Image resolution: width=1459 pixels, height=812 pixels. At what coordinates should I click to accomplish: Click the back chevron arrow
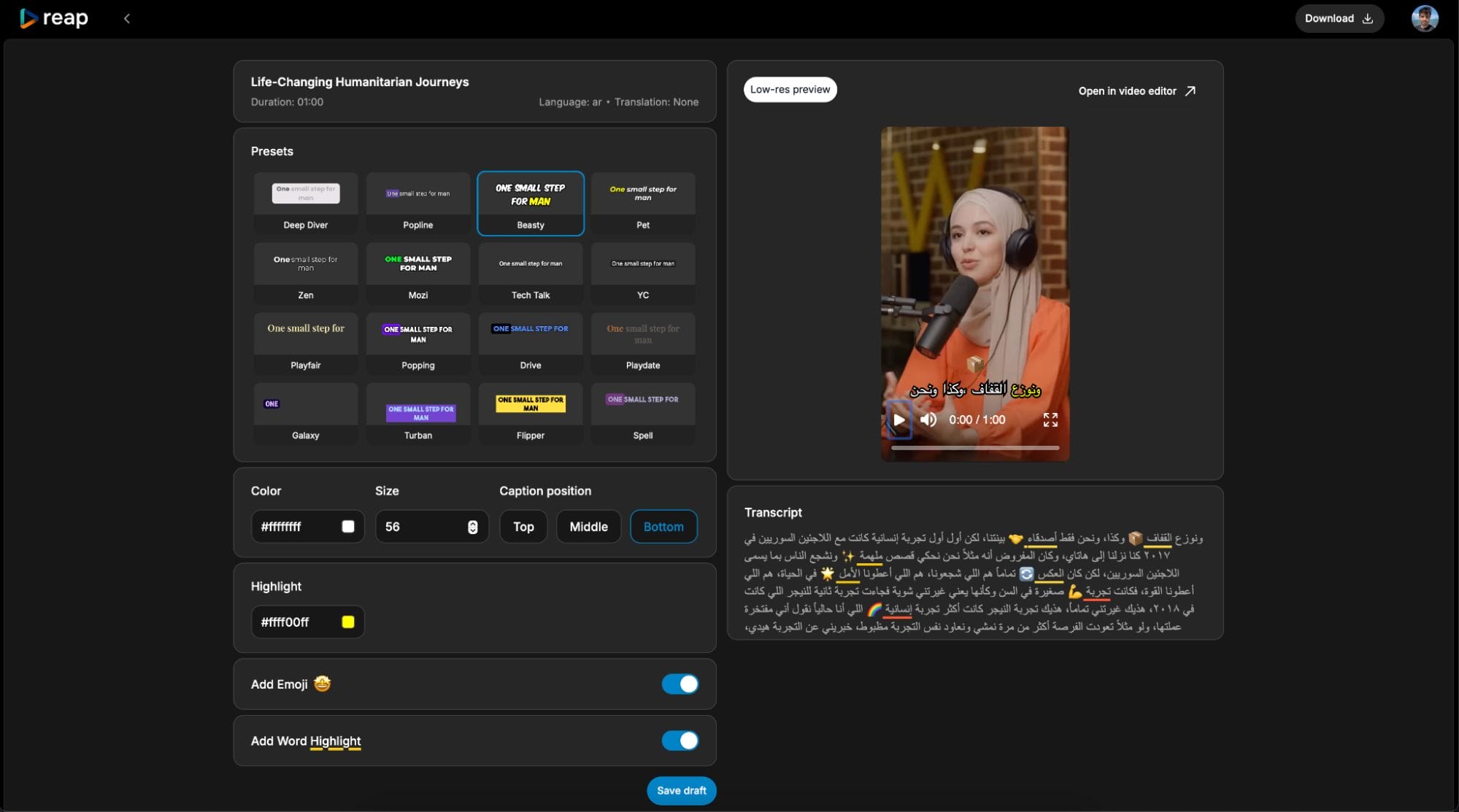(x=127, y=18)
